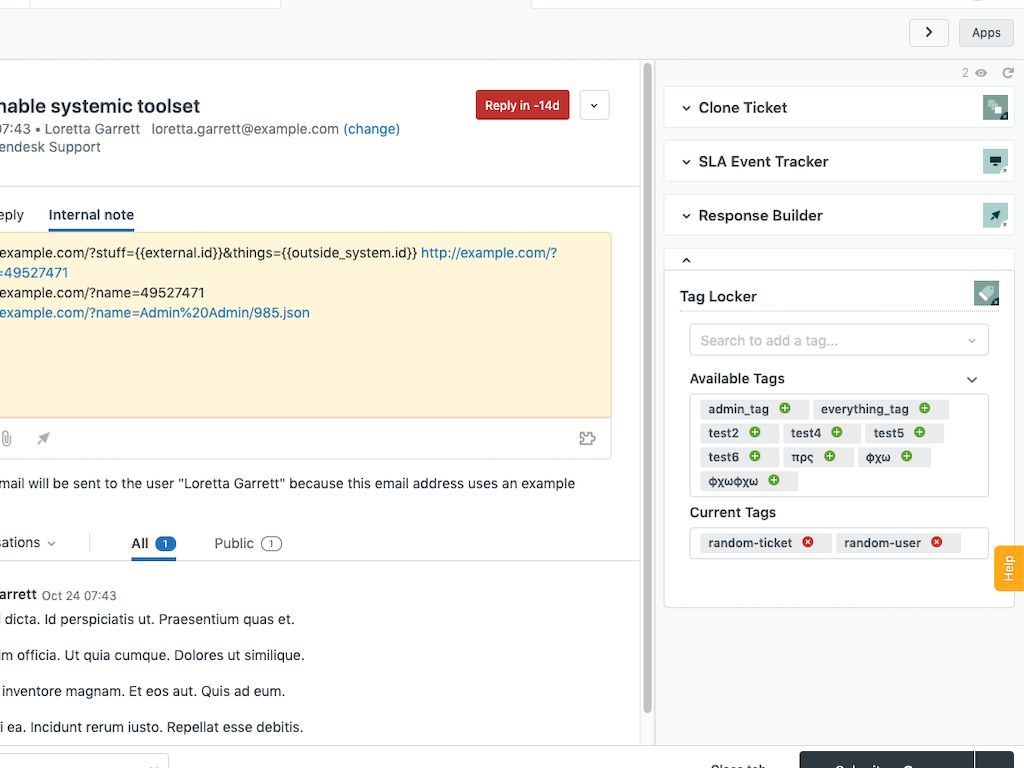Select the Public conversations tab

click(x=247, y=543)
